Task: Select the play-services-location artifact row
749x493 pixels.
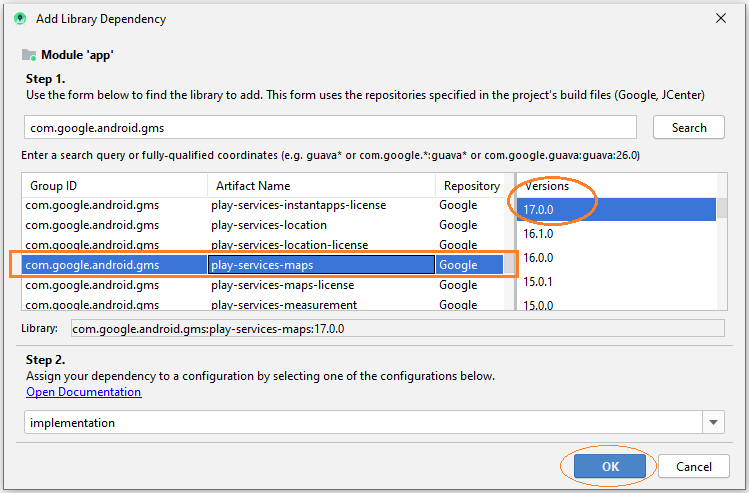Action: pyautogui.click(x=263, y=225)
